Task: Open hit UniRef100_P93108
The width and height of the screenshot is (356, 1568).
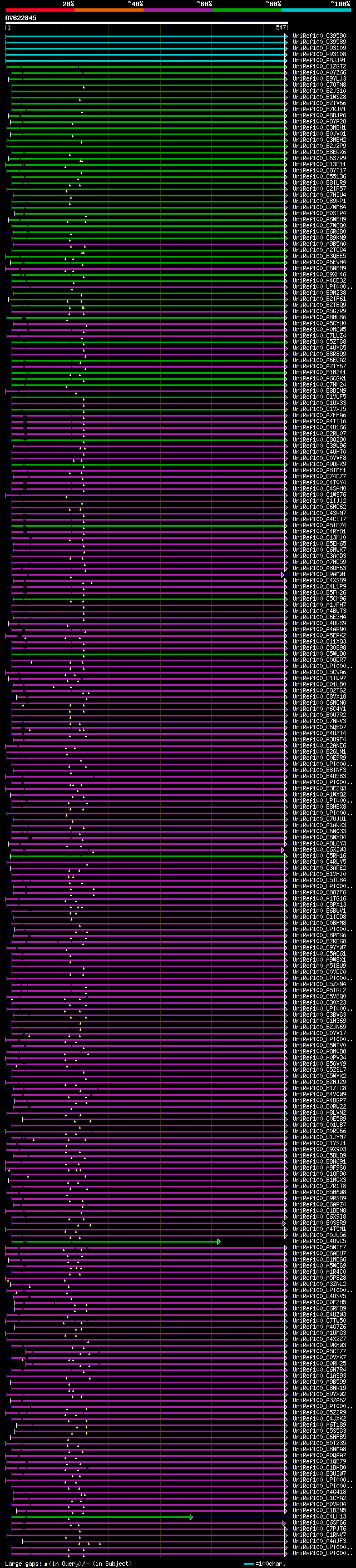Action: click(x=319, y=54)
